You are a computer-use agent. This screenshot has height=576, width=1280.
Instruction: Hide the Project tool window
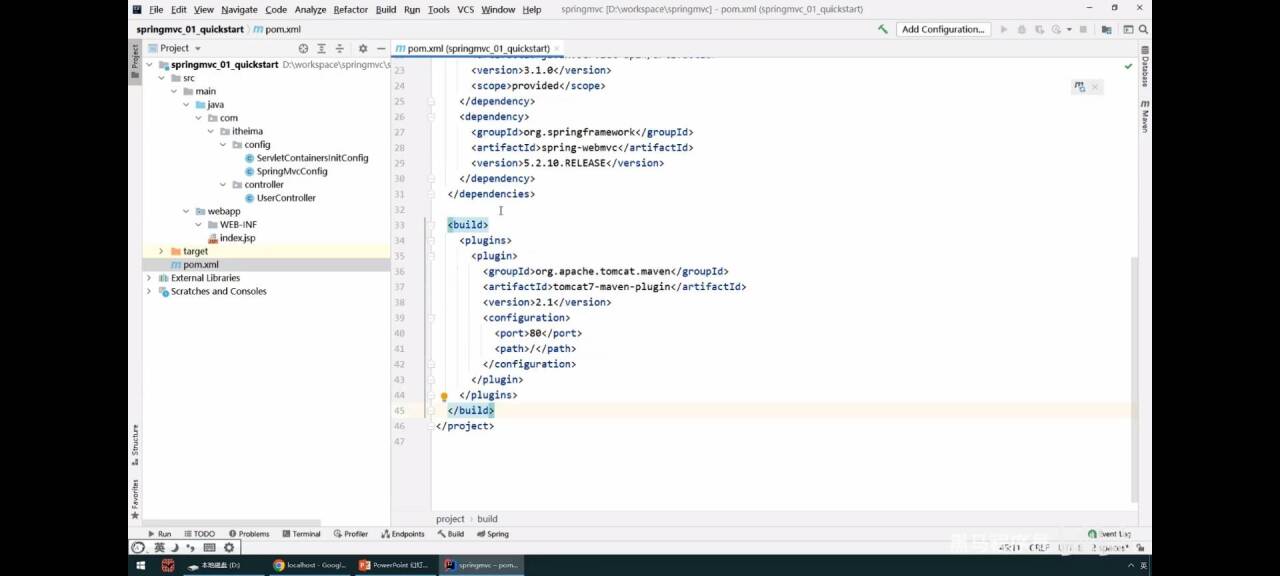(x=380, y=48)
